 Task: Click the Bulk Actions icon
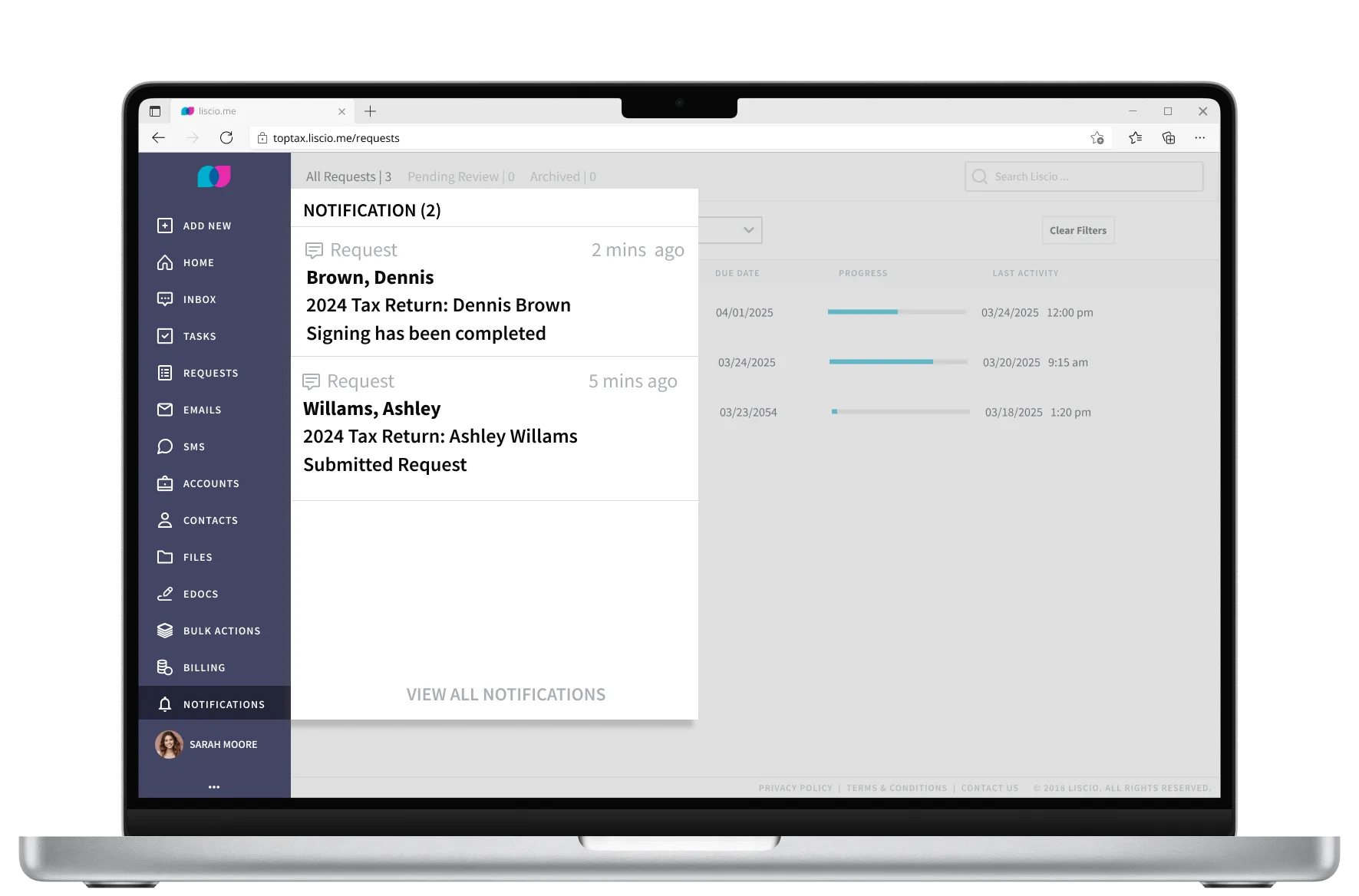tap(164, 631)
